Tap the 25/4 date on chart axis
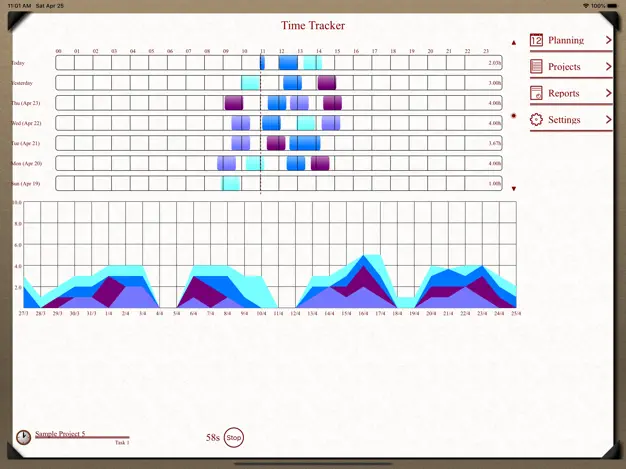The height and width of the screenshot is (469, 626). pyautogui.click(x=516, y=314)
